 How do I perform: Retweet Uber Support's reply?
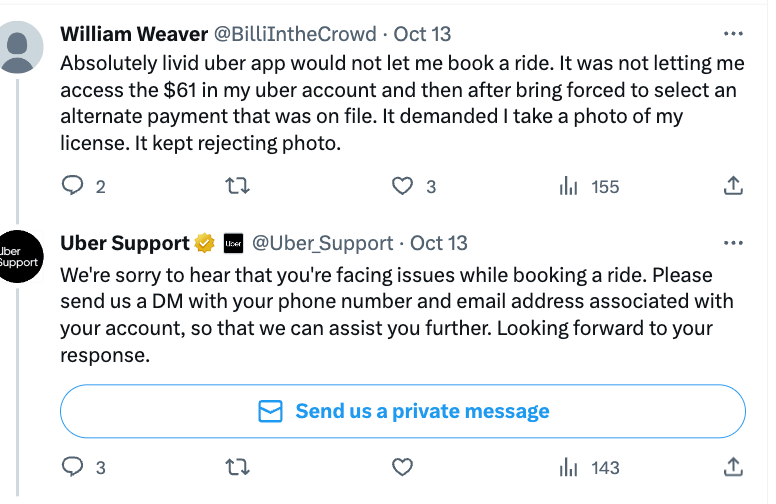(x=237, y=467)
